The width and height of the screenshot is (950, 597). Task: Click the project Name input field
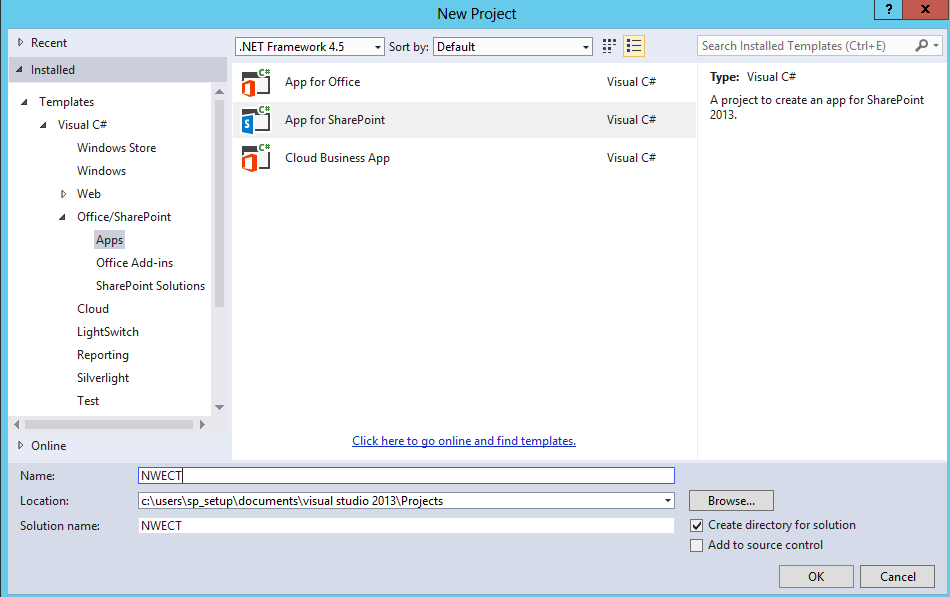(406, 476)
